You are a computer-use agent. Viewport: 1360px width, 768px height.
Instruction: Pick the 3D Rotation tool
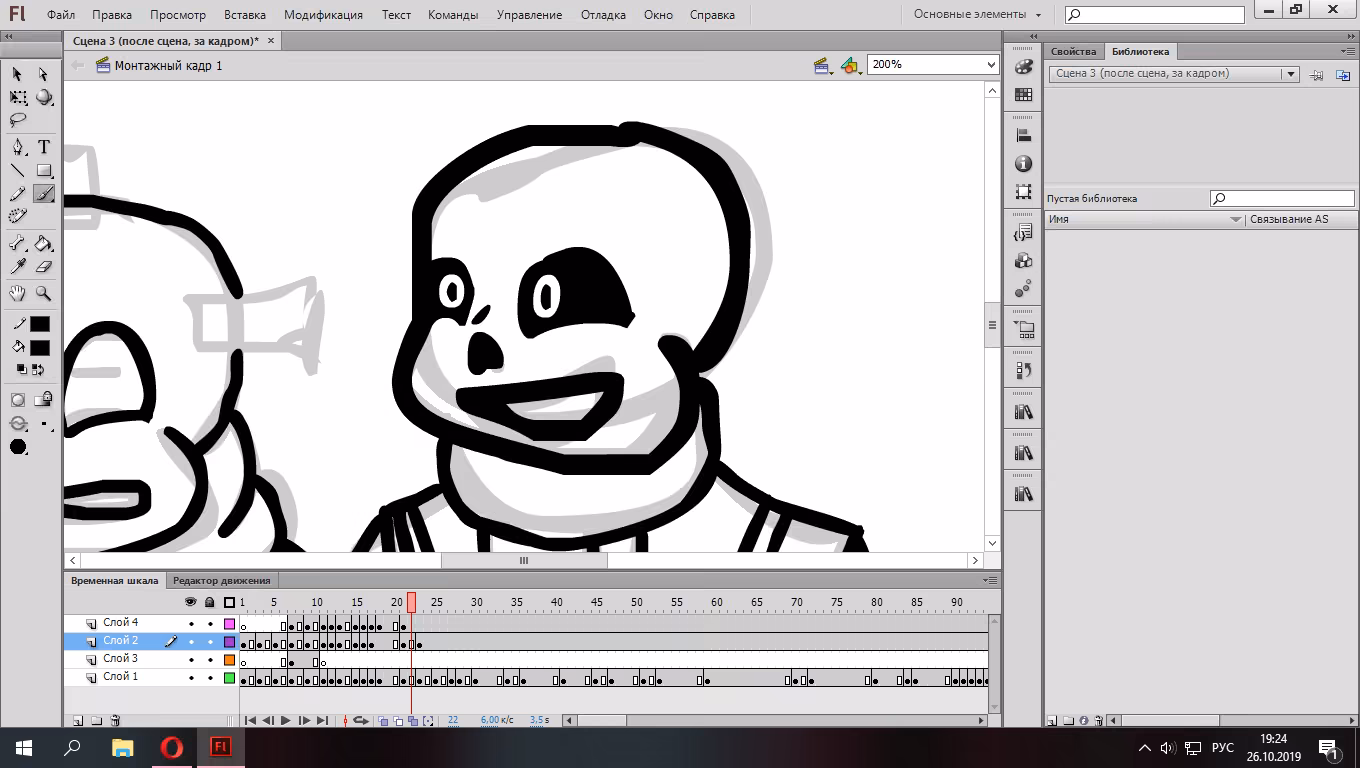click(43, 97)
